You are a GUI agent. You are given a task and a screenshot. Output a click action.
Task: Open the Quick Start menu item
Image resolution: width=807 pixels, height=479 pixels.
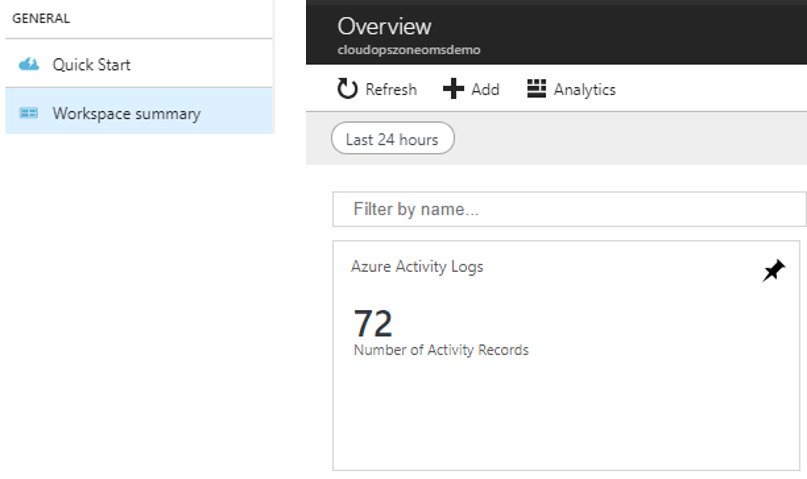(x=139, y=64)
